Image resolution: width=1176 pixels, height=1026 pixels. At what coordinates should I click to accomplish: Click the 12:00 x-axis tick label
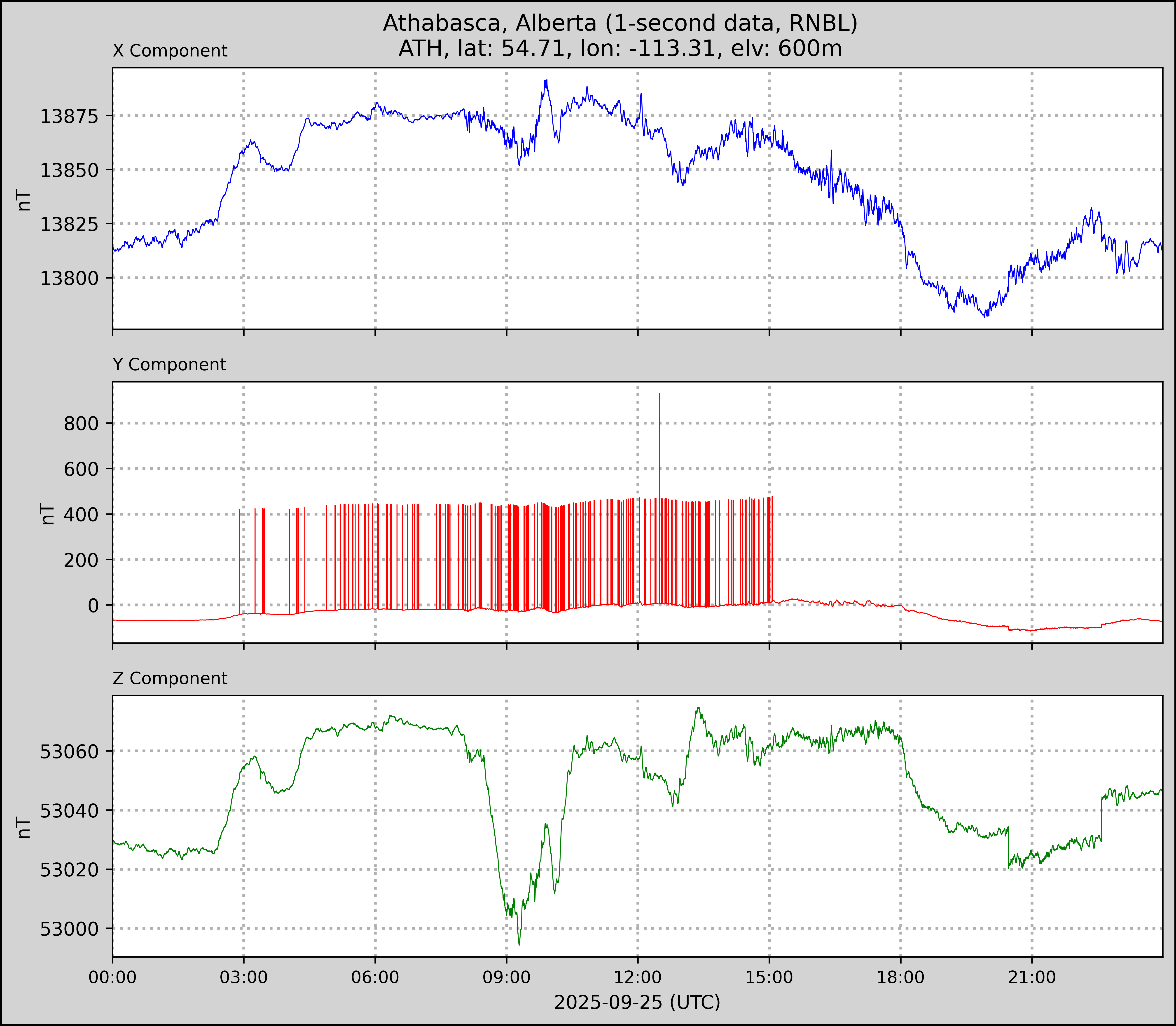tap(638, 977)
